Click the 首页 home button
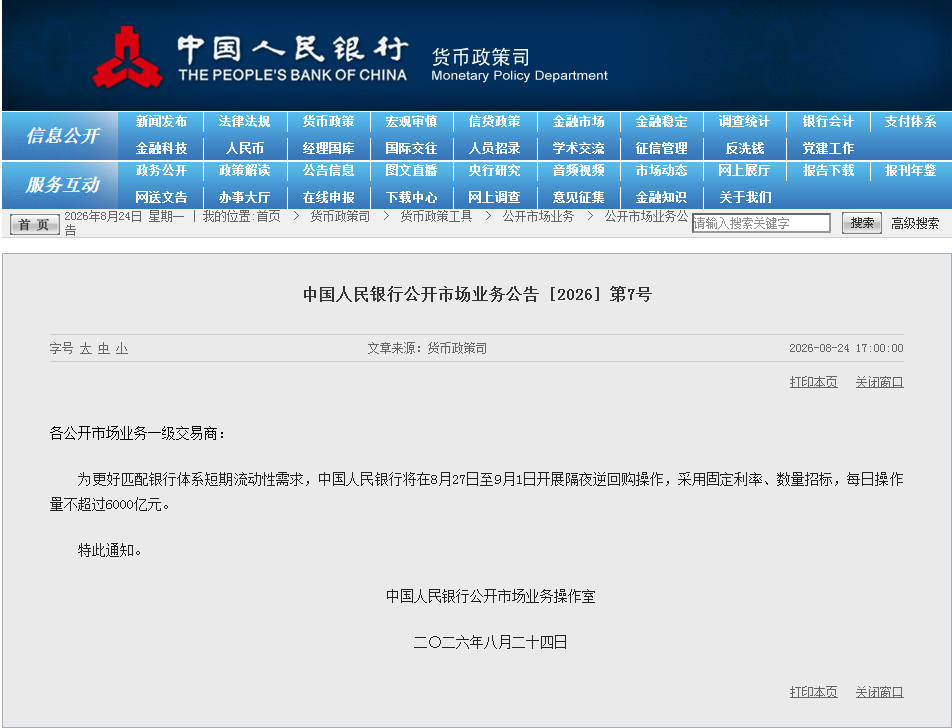Screen dimensions: 952x728 35,224
